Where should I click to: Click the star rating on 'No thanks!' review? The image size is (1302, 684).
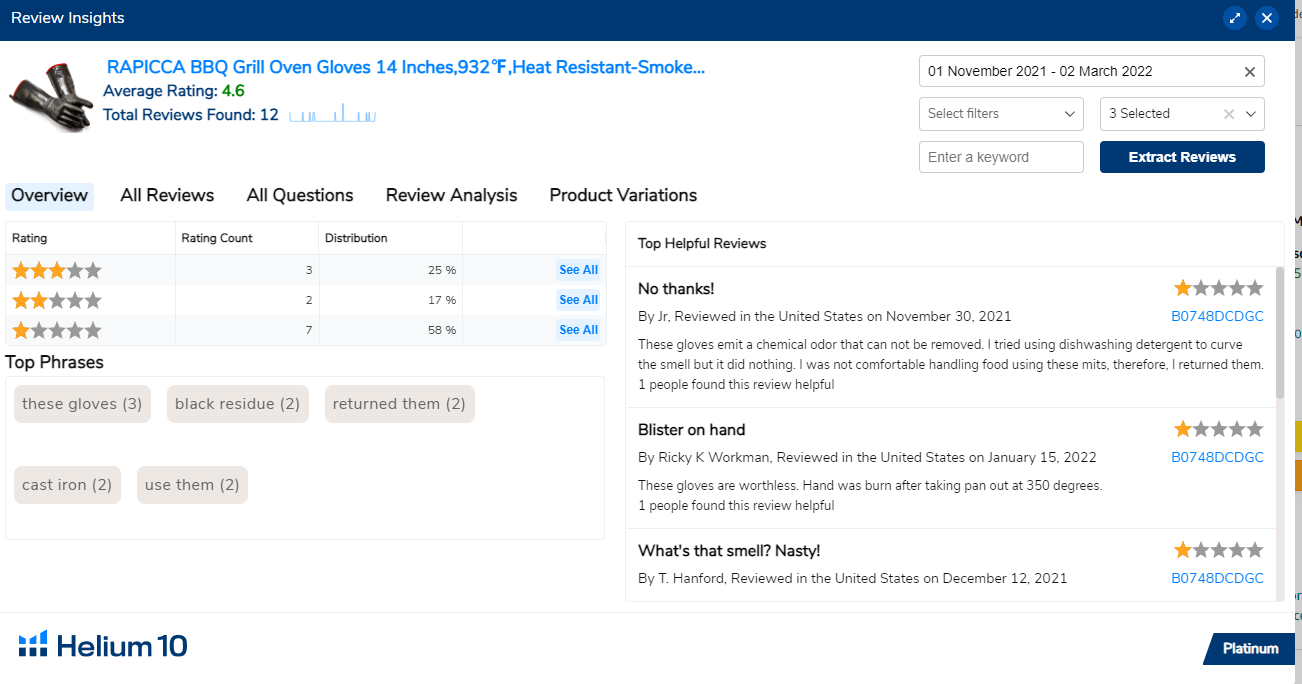(x=1219, y=289)
